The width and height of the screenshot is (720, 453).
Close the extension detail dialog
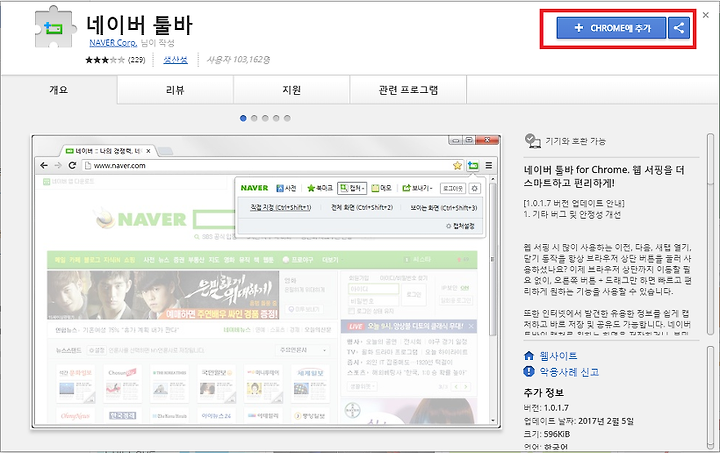pos(706,15)
